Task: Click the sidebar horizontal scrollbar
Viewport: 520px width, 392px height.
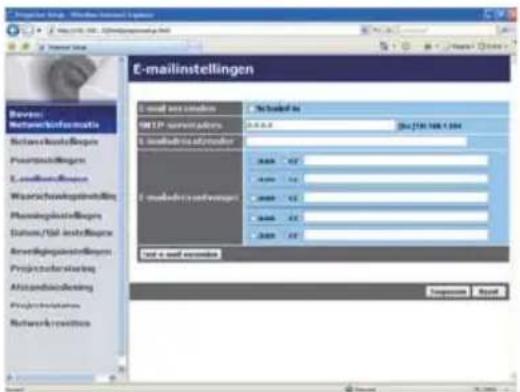Action: 62,377
